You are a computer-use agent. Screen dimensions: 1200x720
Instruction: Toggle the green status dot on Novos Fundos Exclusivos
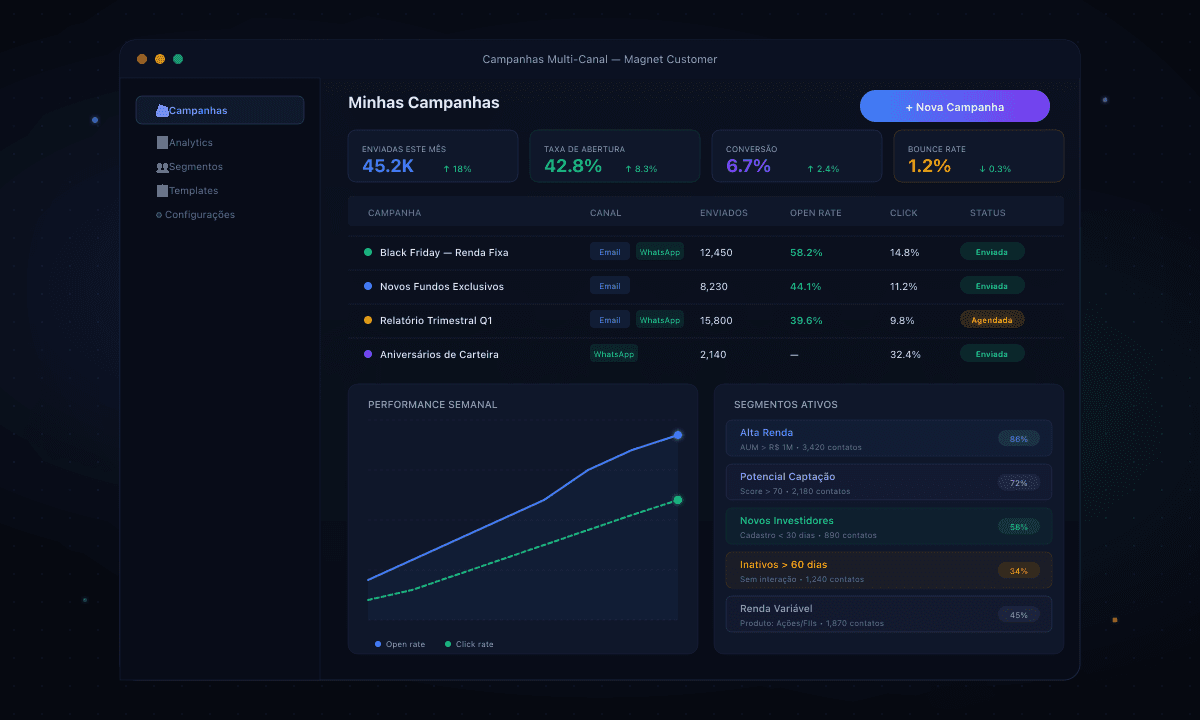367,286
